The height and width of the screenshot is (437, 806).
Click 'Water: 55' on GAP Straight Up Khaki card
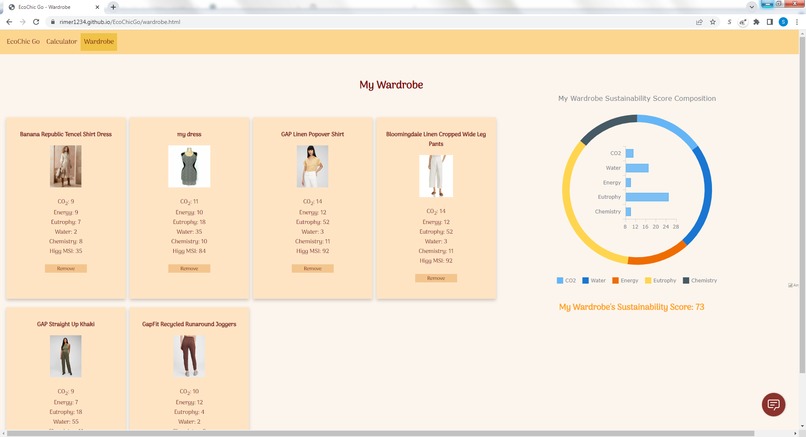coord(66,422)
